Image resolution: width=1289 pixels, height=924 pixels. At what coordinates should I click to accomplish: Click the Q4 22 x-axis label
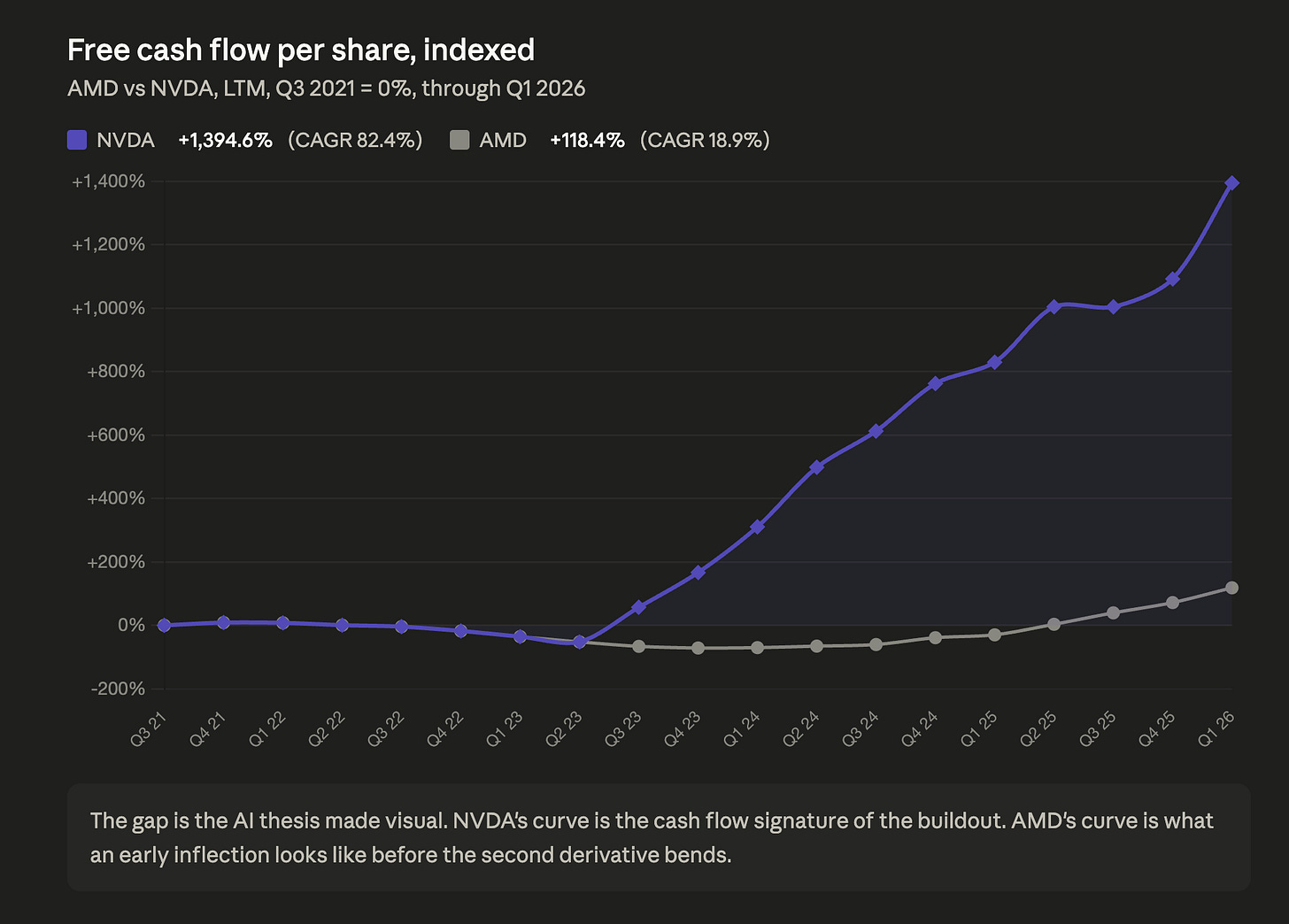click(444, 728)
